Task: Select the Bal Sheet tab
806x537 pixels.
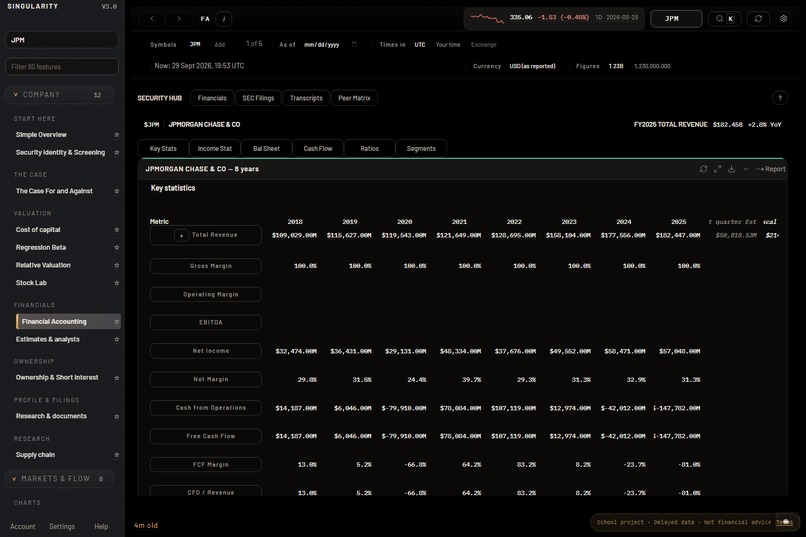Action: point(266,149)
